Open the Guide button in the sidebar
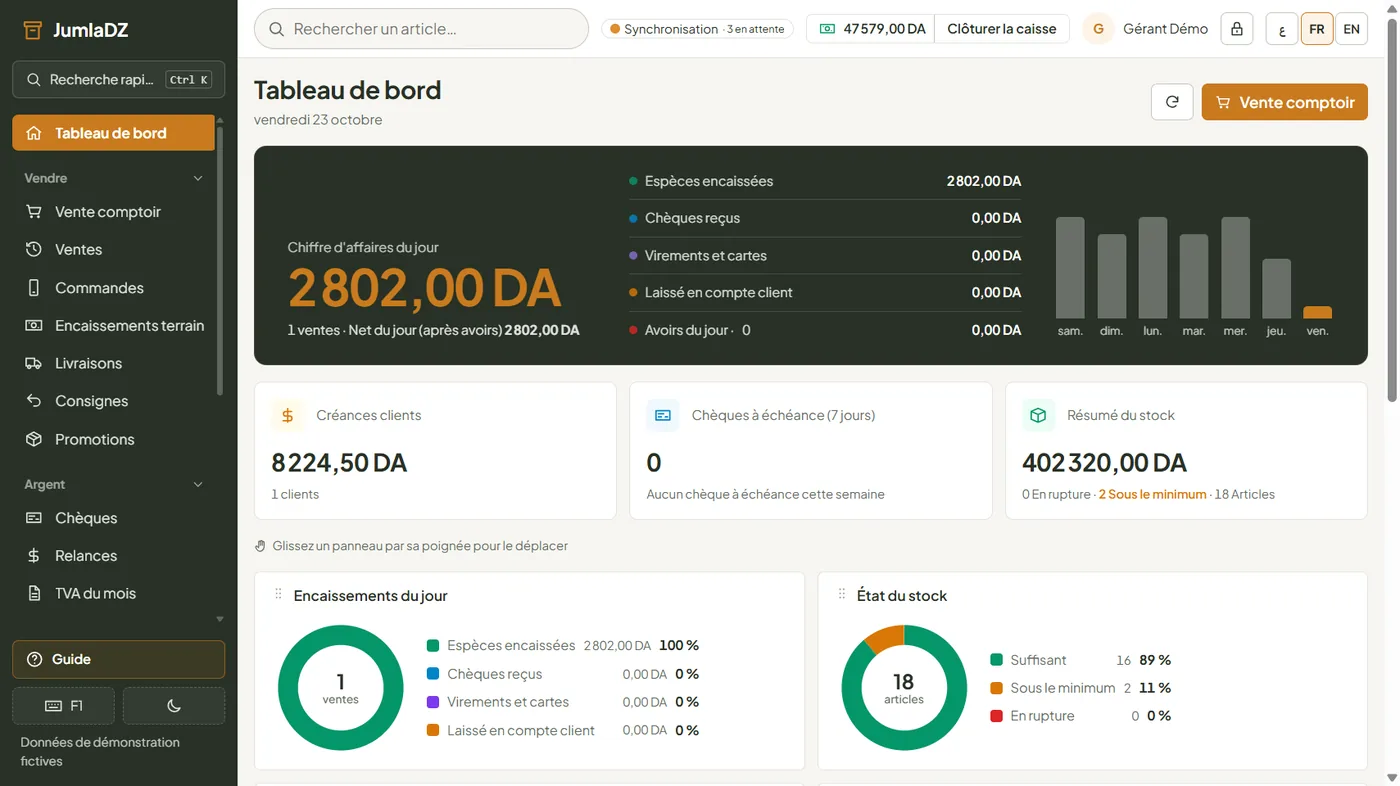 (118, 659)
